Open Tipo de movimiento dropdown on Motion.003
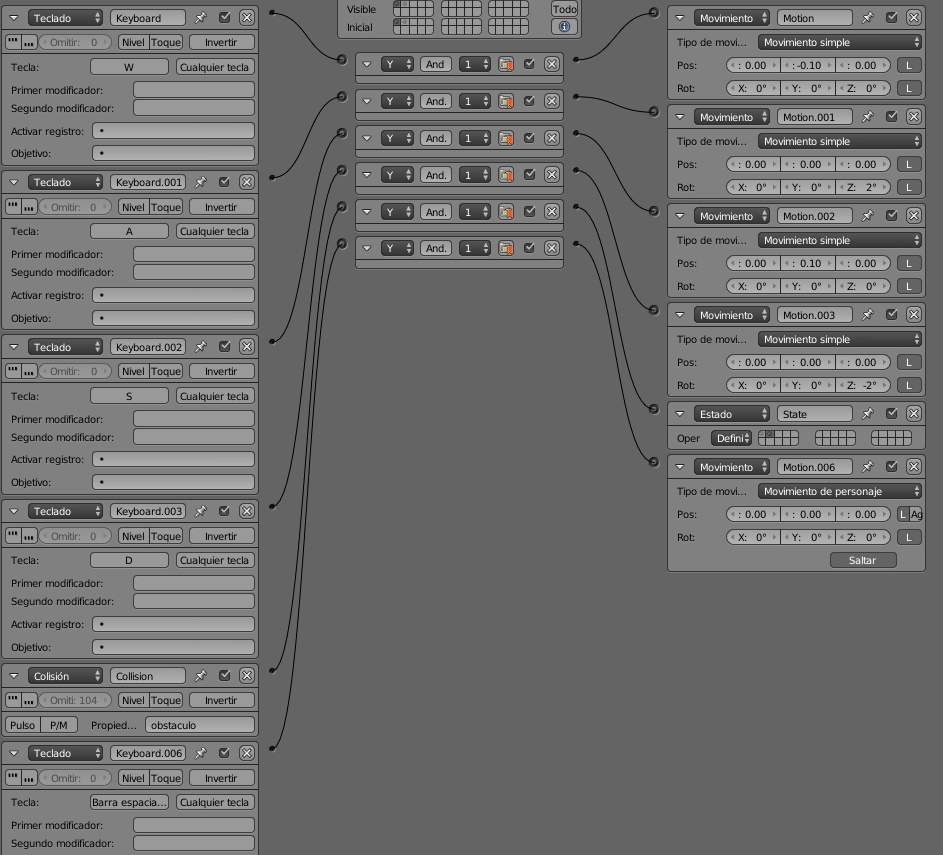 coord(839,339)
